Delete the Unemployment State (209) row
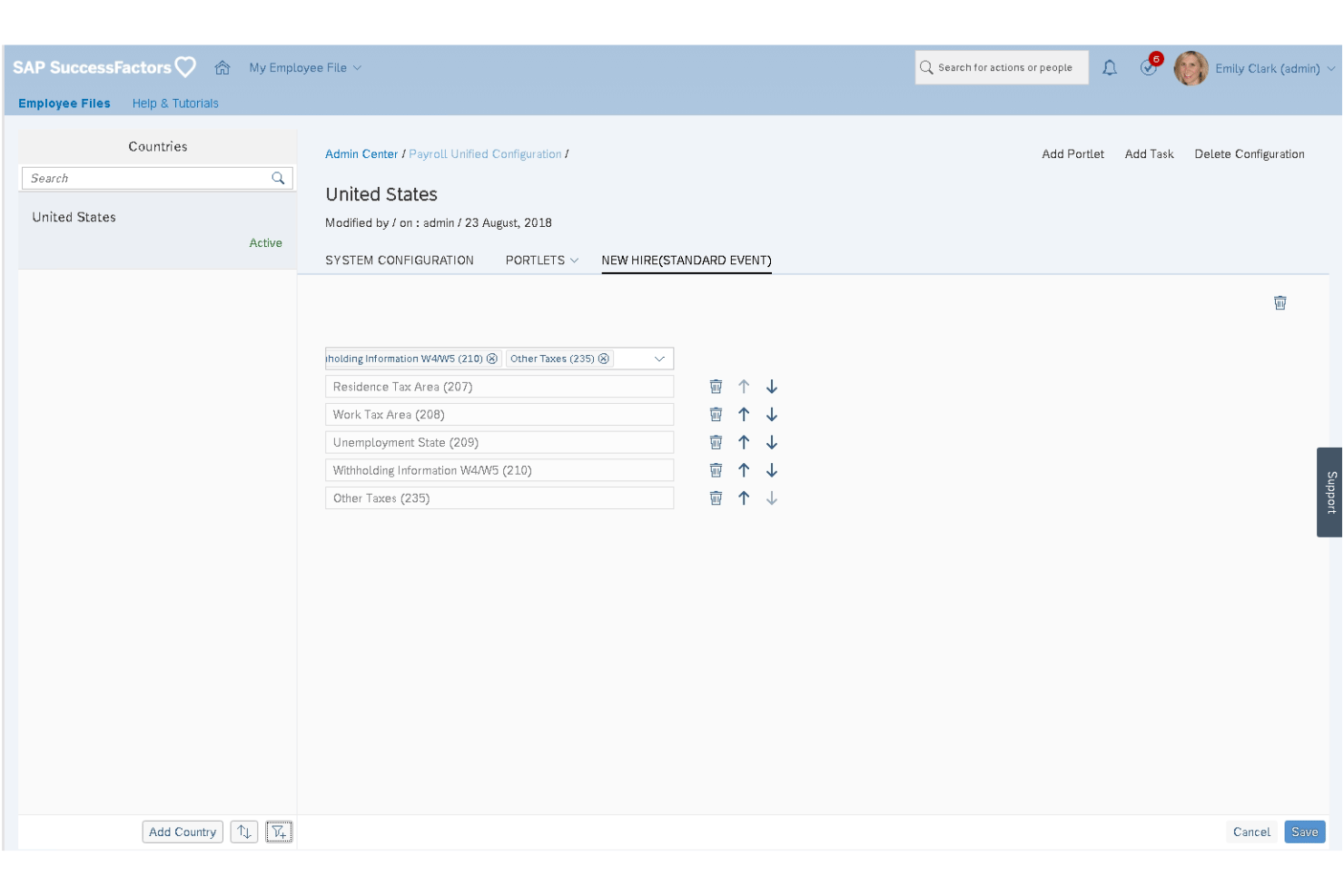This screenshot has height=896, width=1344. click(x=716, y=443)
